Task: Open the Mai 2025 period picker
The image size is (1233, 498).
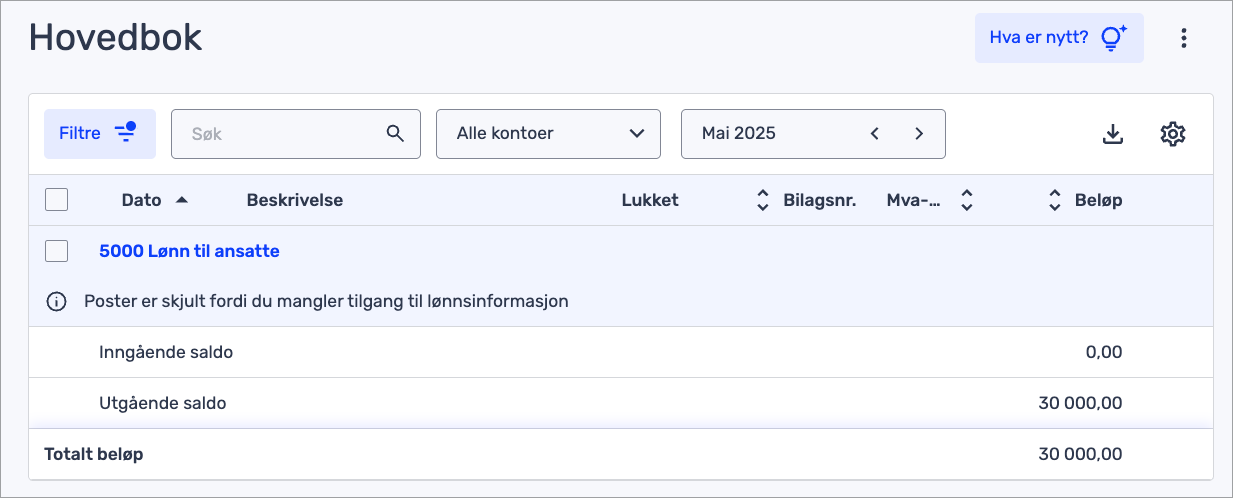Action: click(x=813, y=134)
